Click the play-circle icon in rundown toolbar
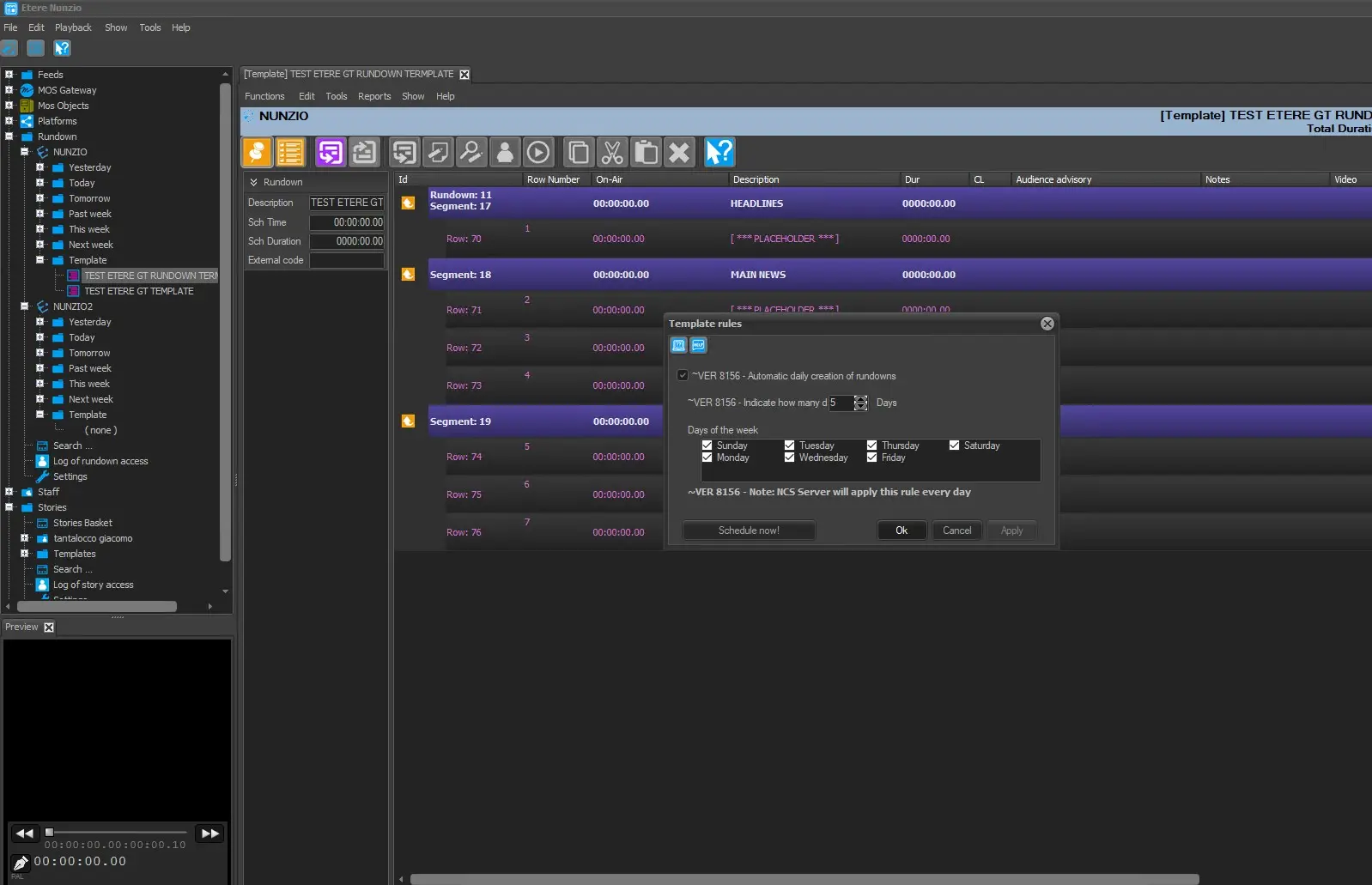 click(x=538, y=153)
